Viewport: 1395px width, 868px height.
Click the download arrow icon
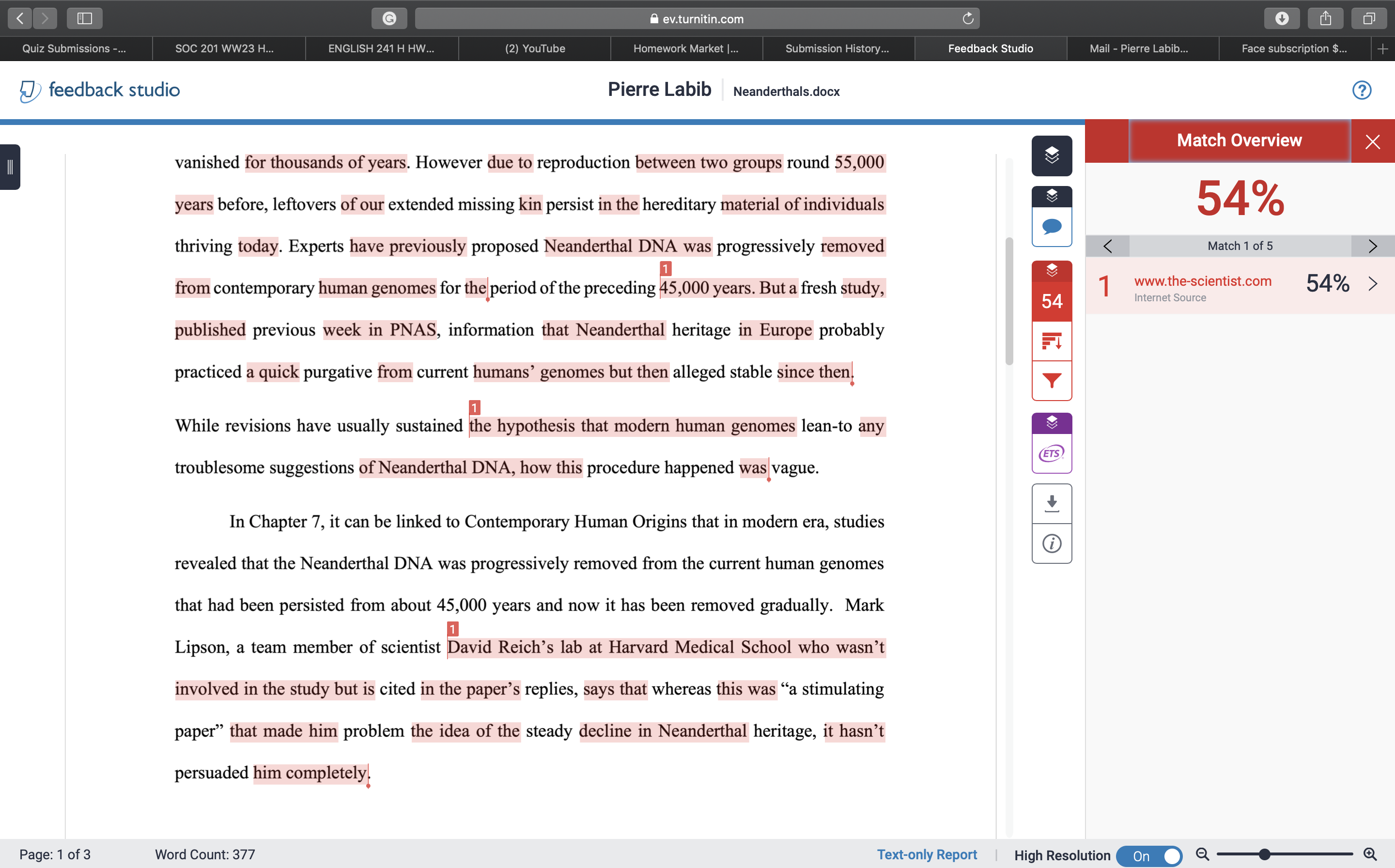[1052, 503]
